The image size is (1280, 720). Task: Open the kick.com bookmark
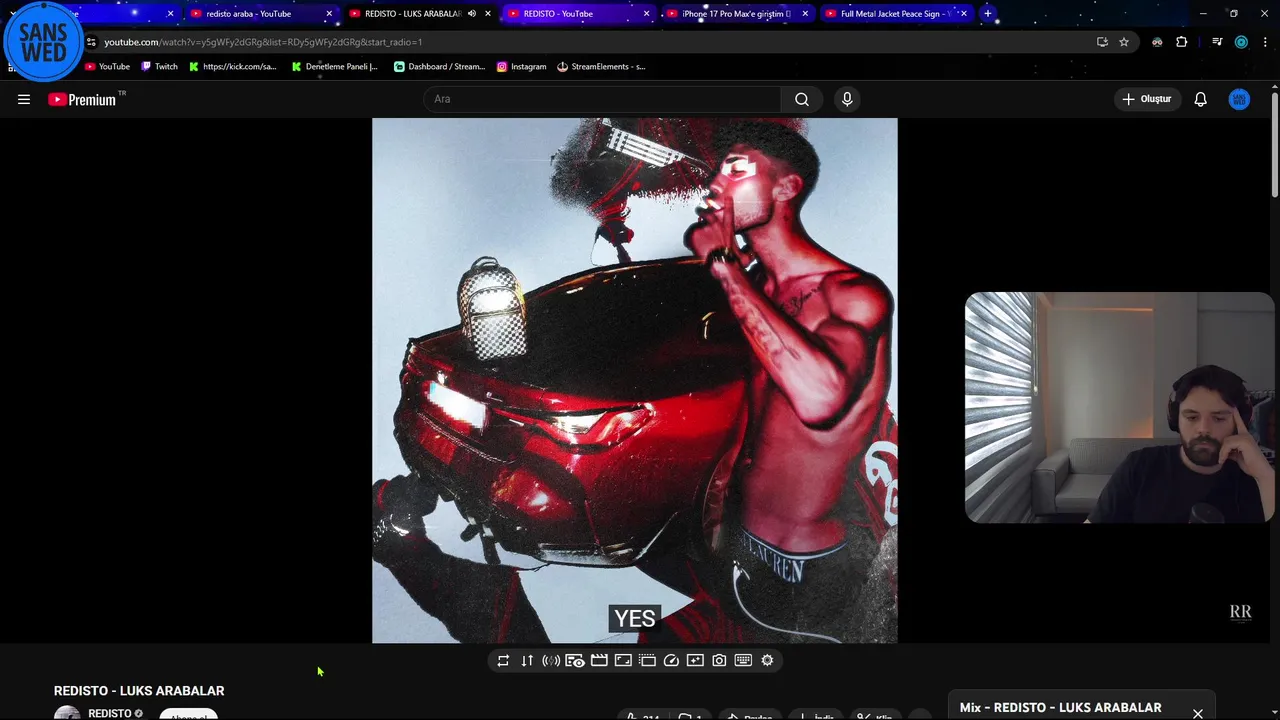click(232, 67)
